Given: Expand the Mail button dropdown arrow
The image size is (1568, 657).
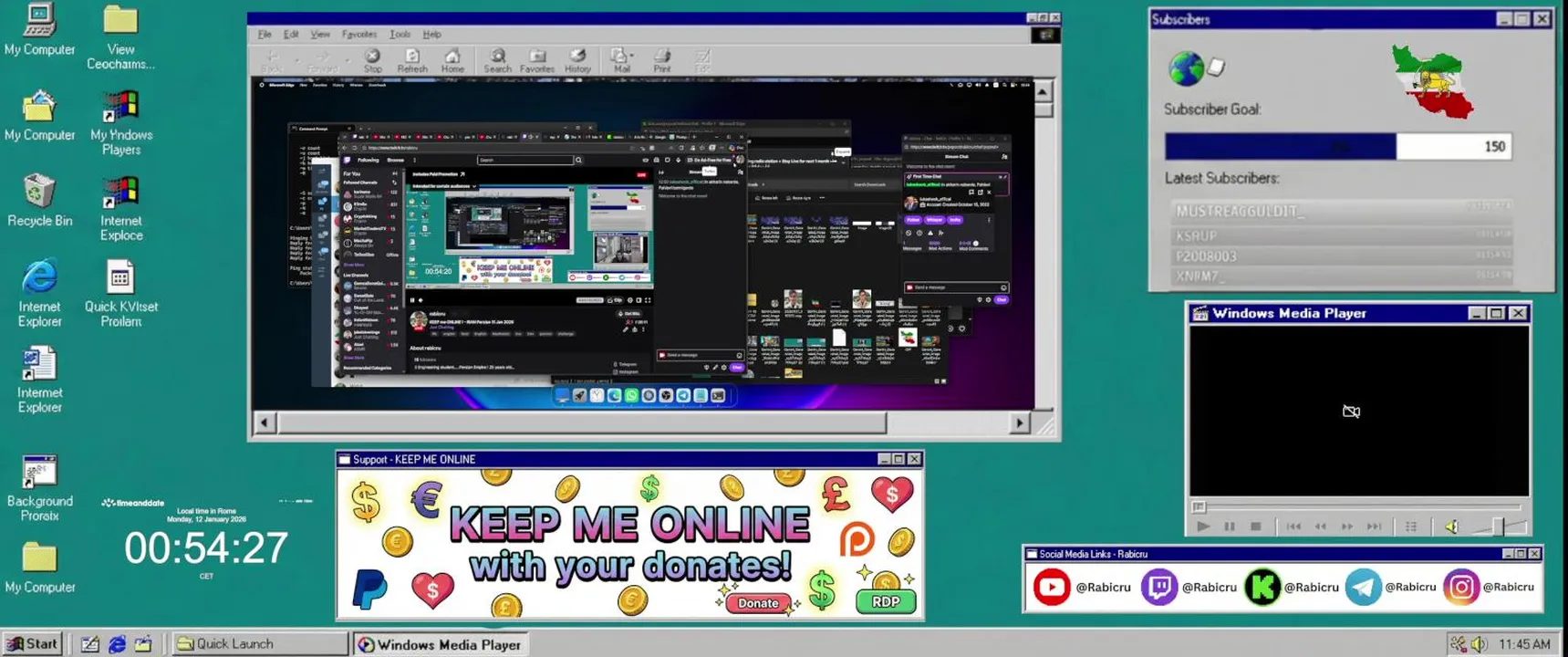Looking at the screenshot, I should pos(632,56).
